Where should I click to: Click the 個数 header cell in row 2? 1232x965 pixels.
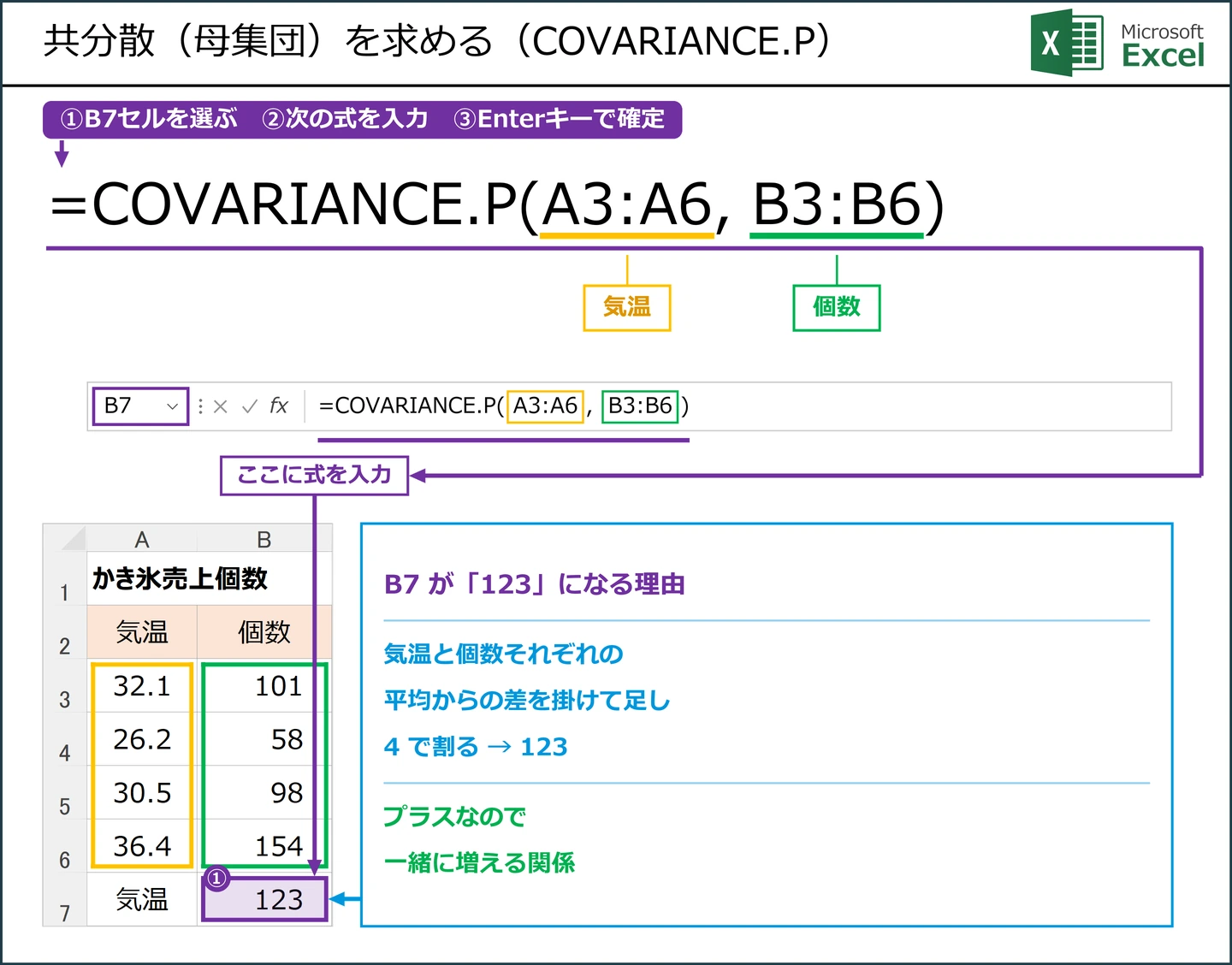[264, 633]
